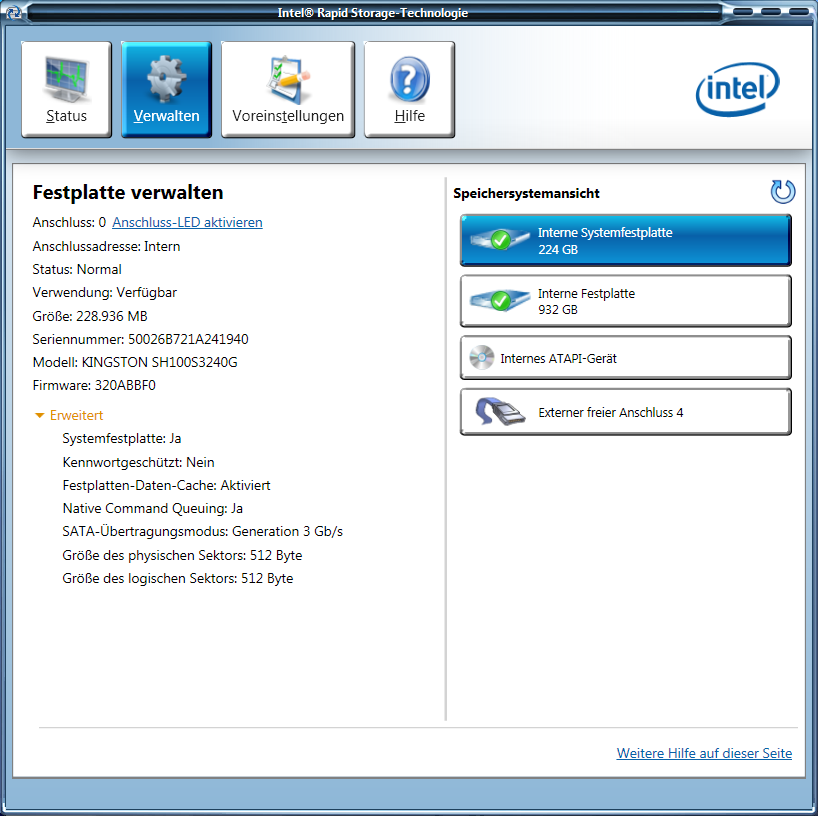818x816 pixels.
Task: Select Internes ATAPI-Gerät entry
Action: 625,358
